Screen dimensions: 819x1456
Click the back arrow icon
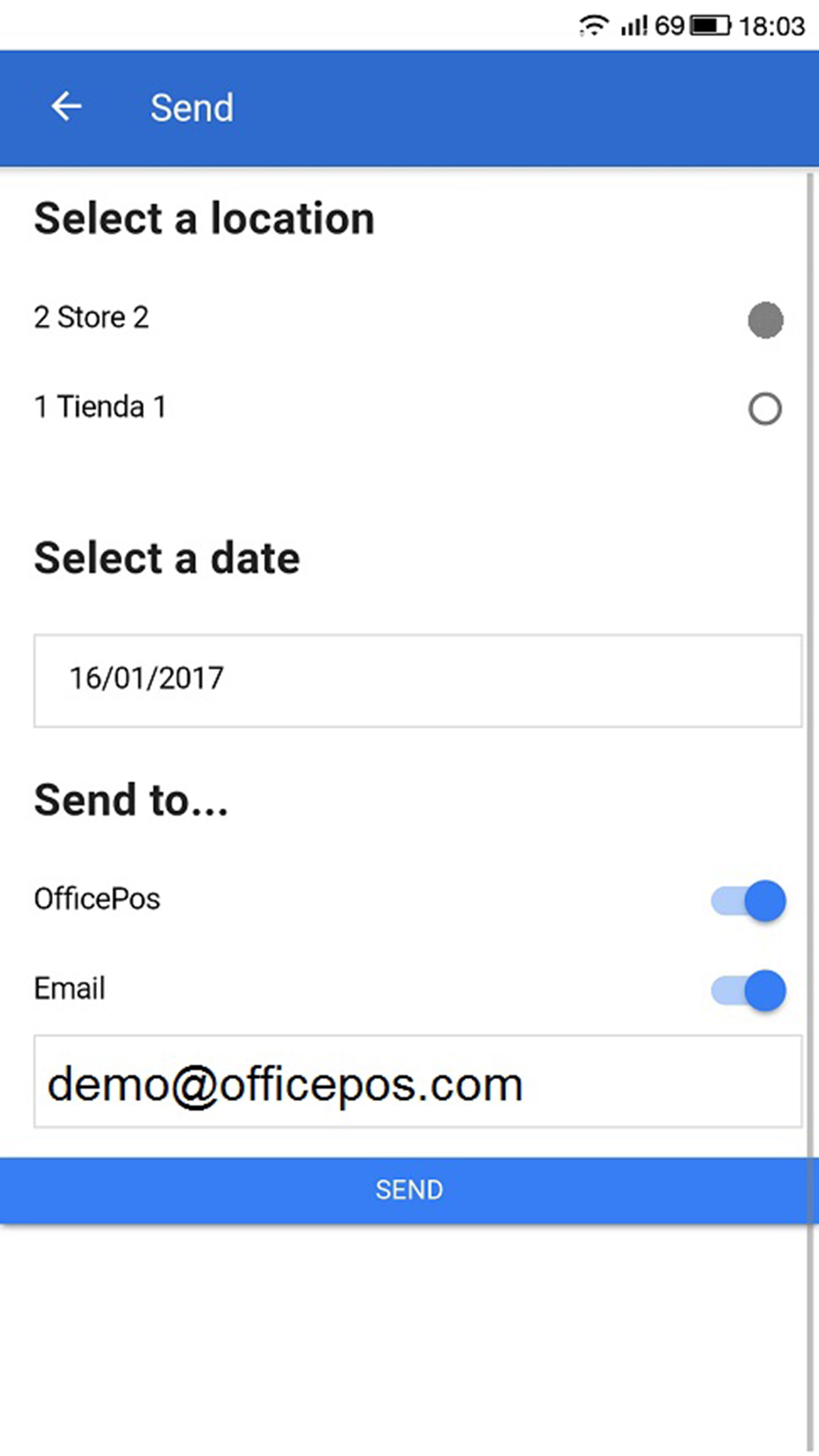point(65,107)
